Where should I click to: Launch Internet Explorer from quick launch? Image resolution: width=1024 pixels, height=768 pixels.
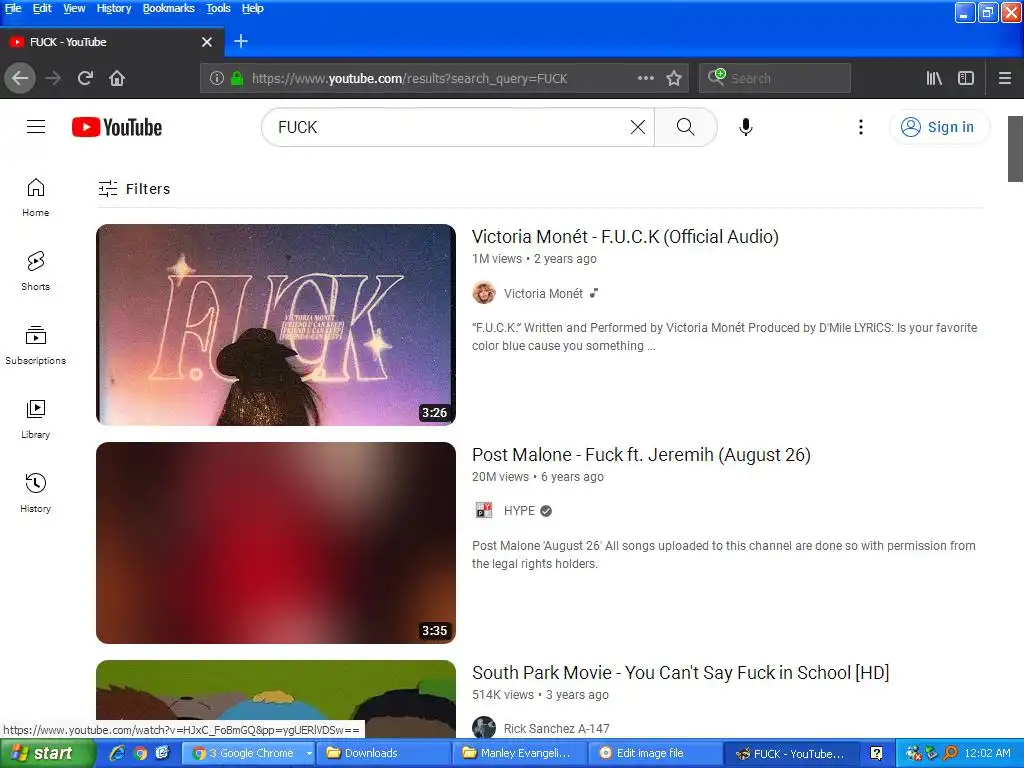click(x=118, y=753)
